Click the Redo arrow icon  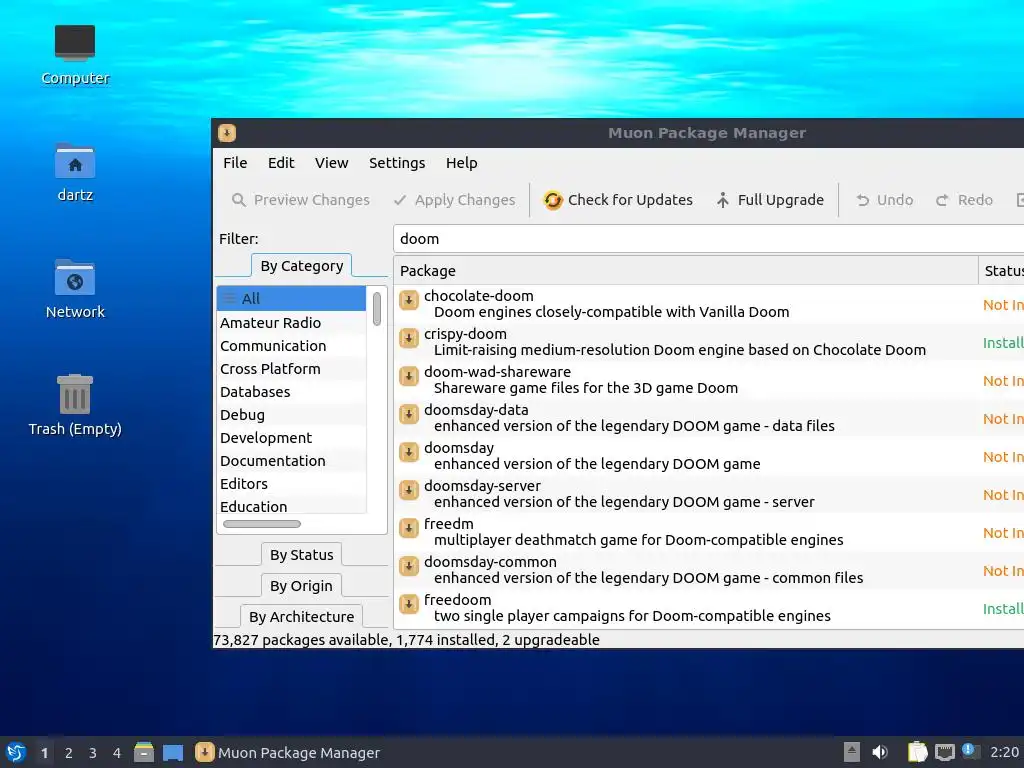pyautogui.click(x=942, y=200)
